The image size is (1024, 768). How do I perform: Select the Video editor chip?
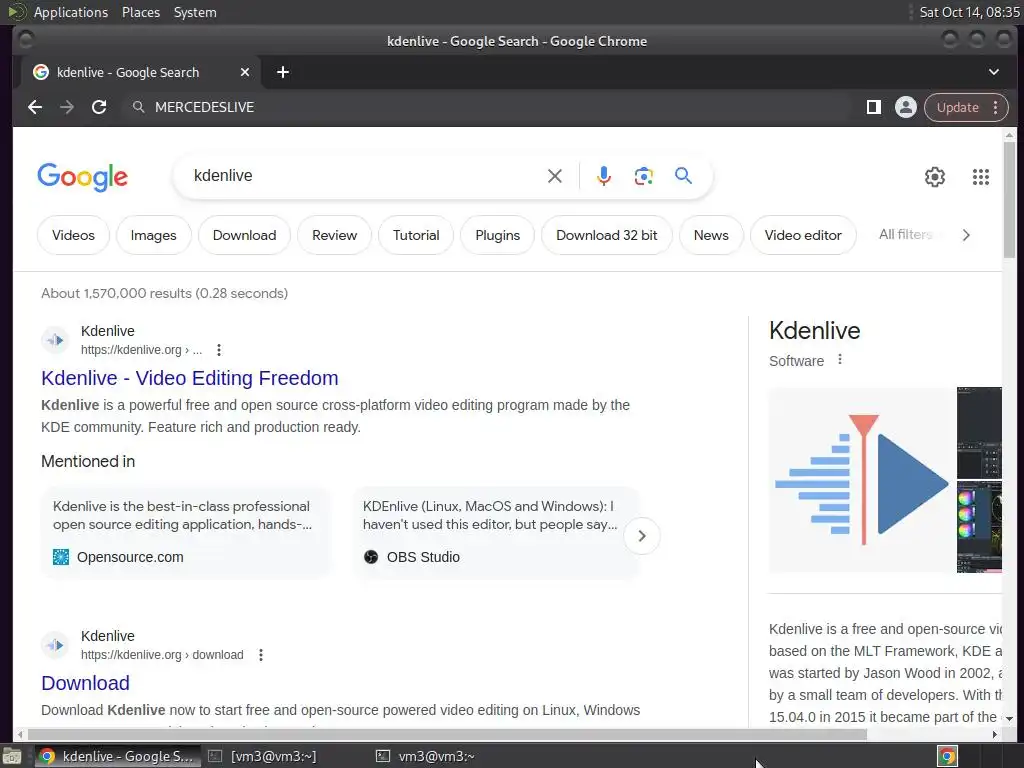pyautogui.click(x=803, y=235)
